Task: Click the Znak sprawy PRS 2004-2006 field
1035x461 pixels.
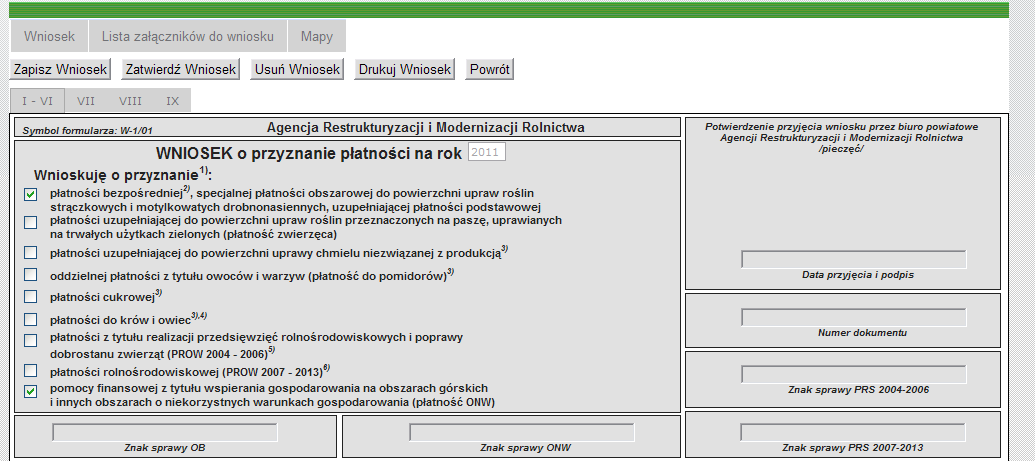Action: click(x=853, y=374)
